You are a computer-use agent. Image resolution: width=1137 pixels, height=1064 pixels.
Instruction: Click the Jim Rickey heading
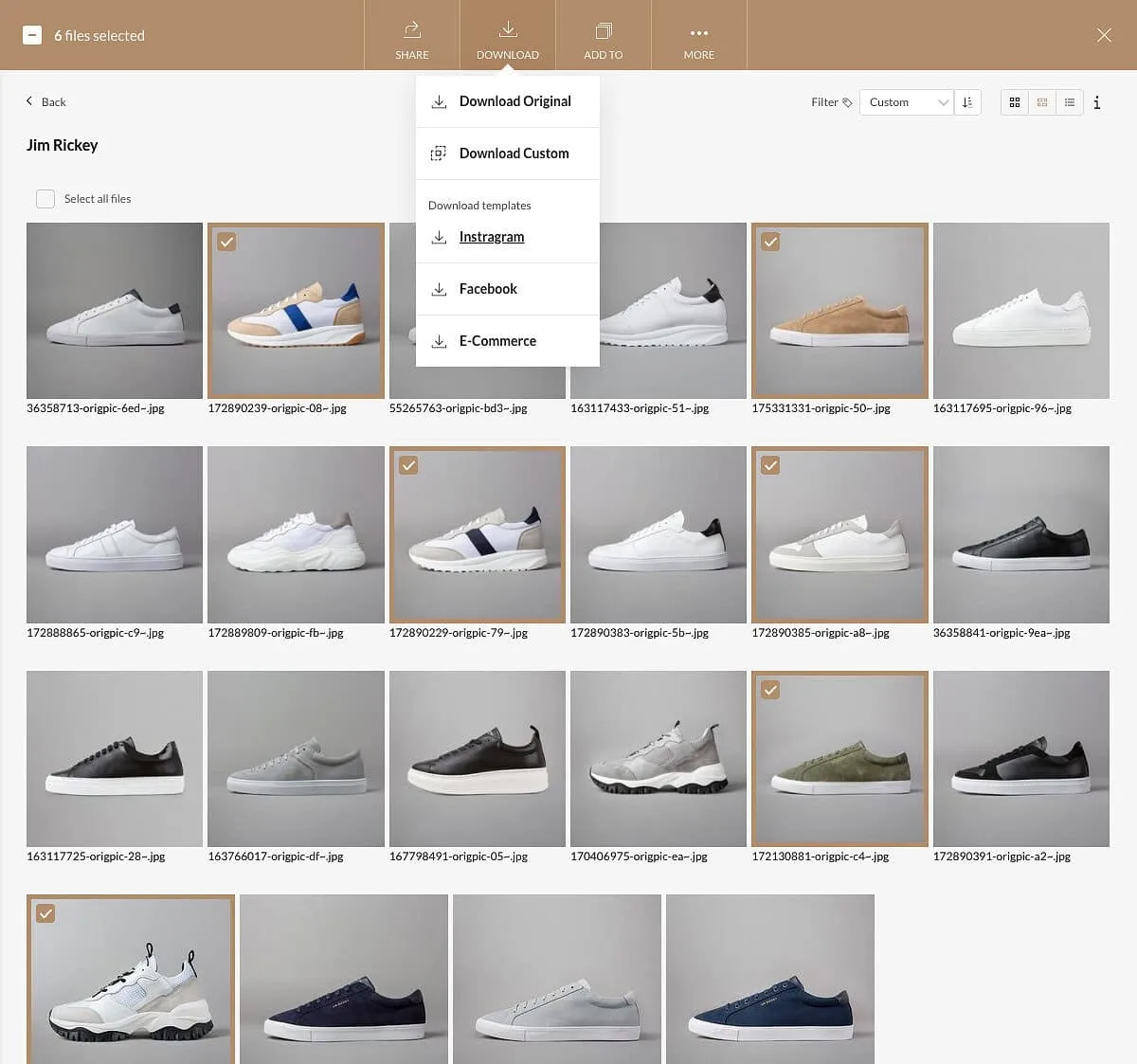click(x=63, y=145)
